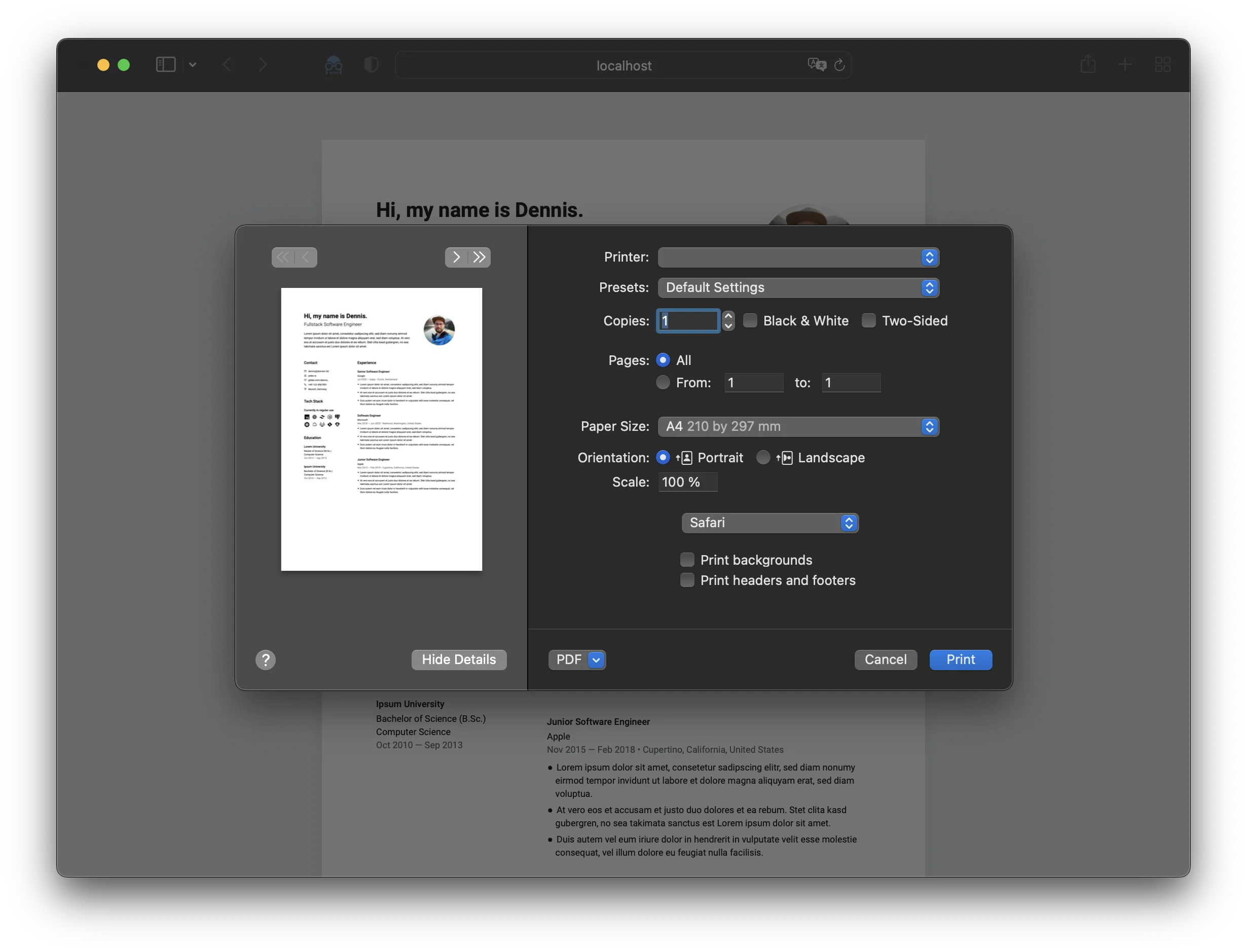
Task: Enable Print backgrounds checkbox
Action: (x=687, y=560)
